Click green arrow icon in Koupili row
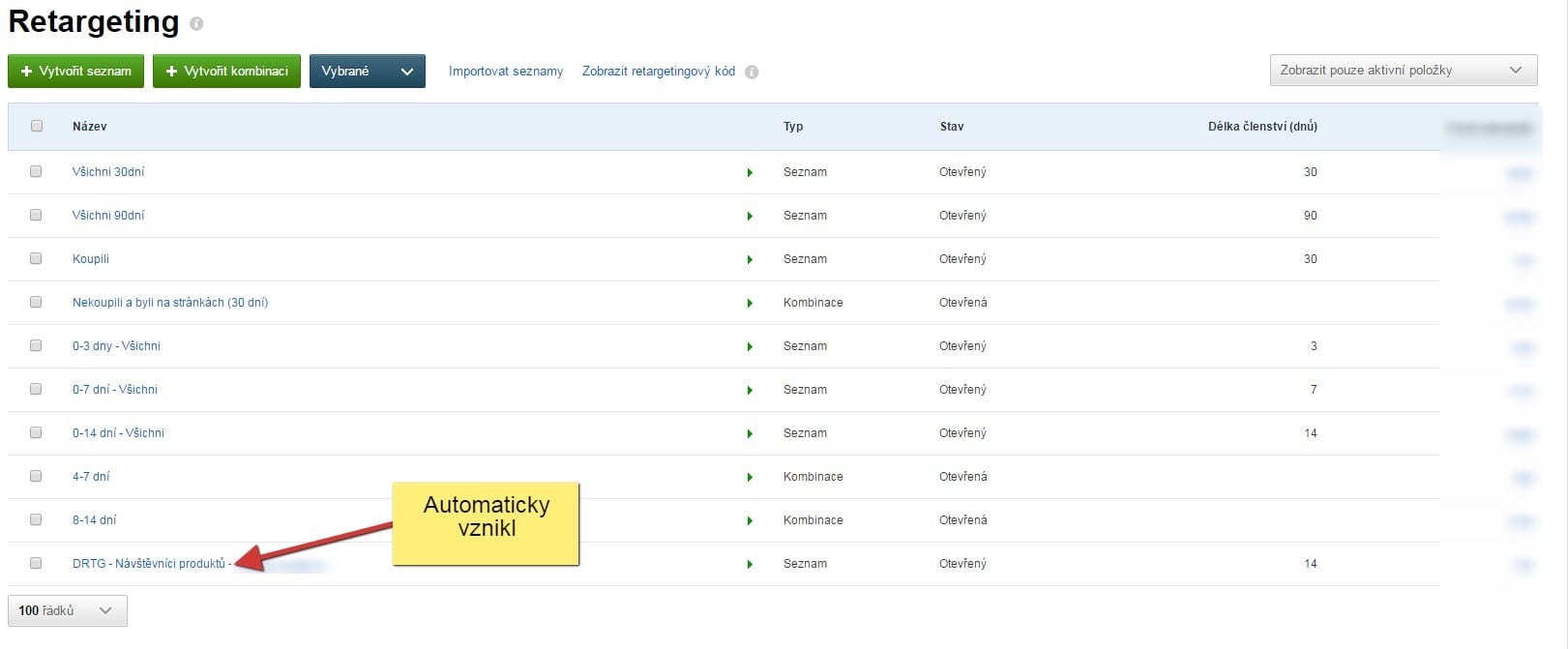The height and width of the screenshot is (649, 1568). 750,259
